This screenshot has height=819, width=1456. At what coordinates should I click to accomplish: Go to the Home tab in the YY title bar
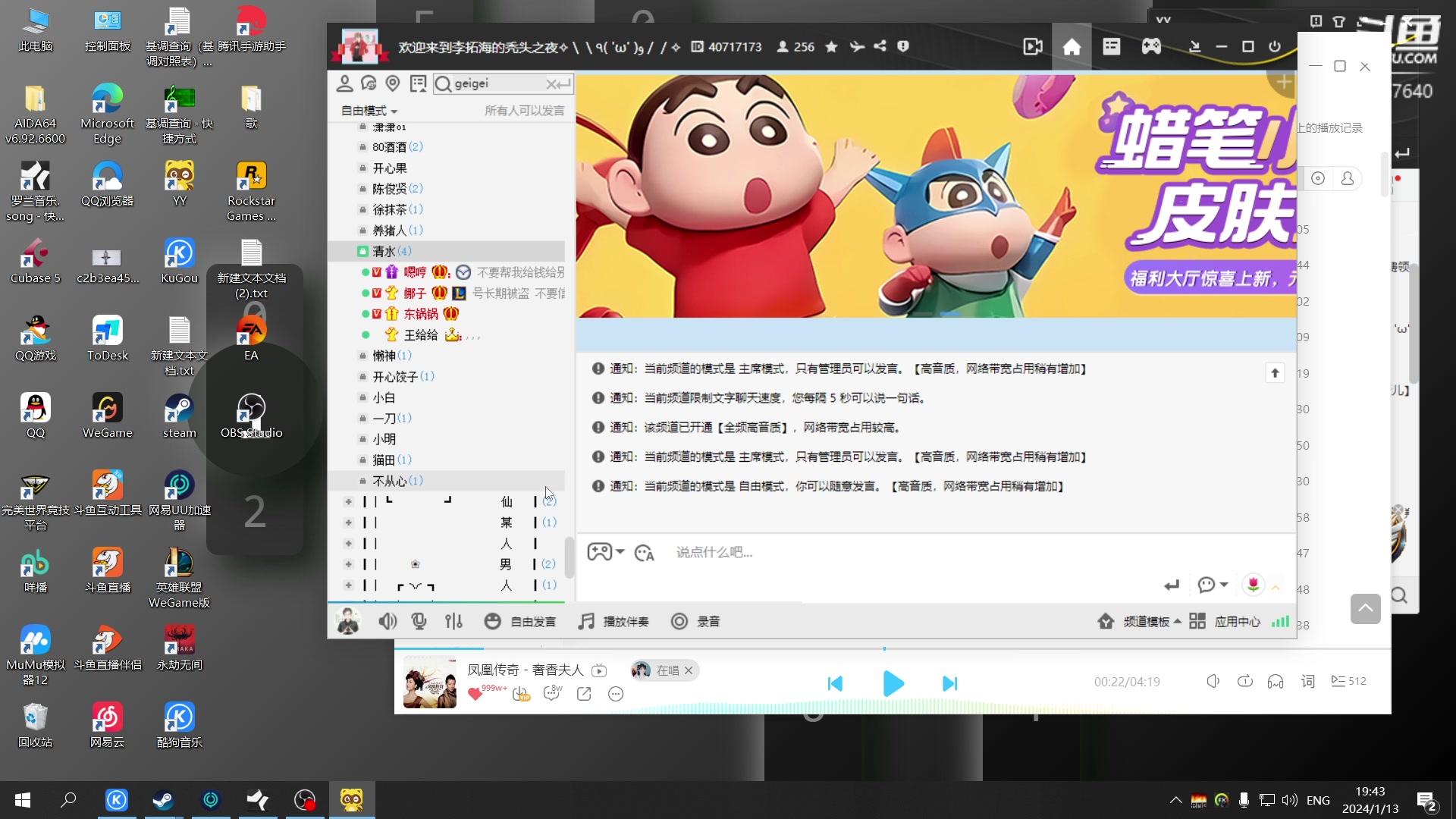(1072, 46)
